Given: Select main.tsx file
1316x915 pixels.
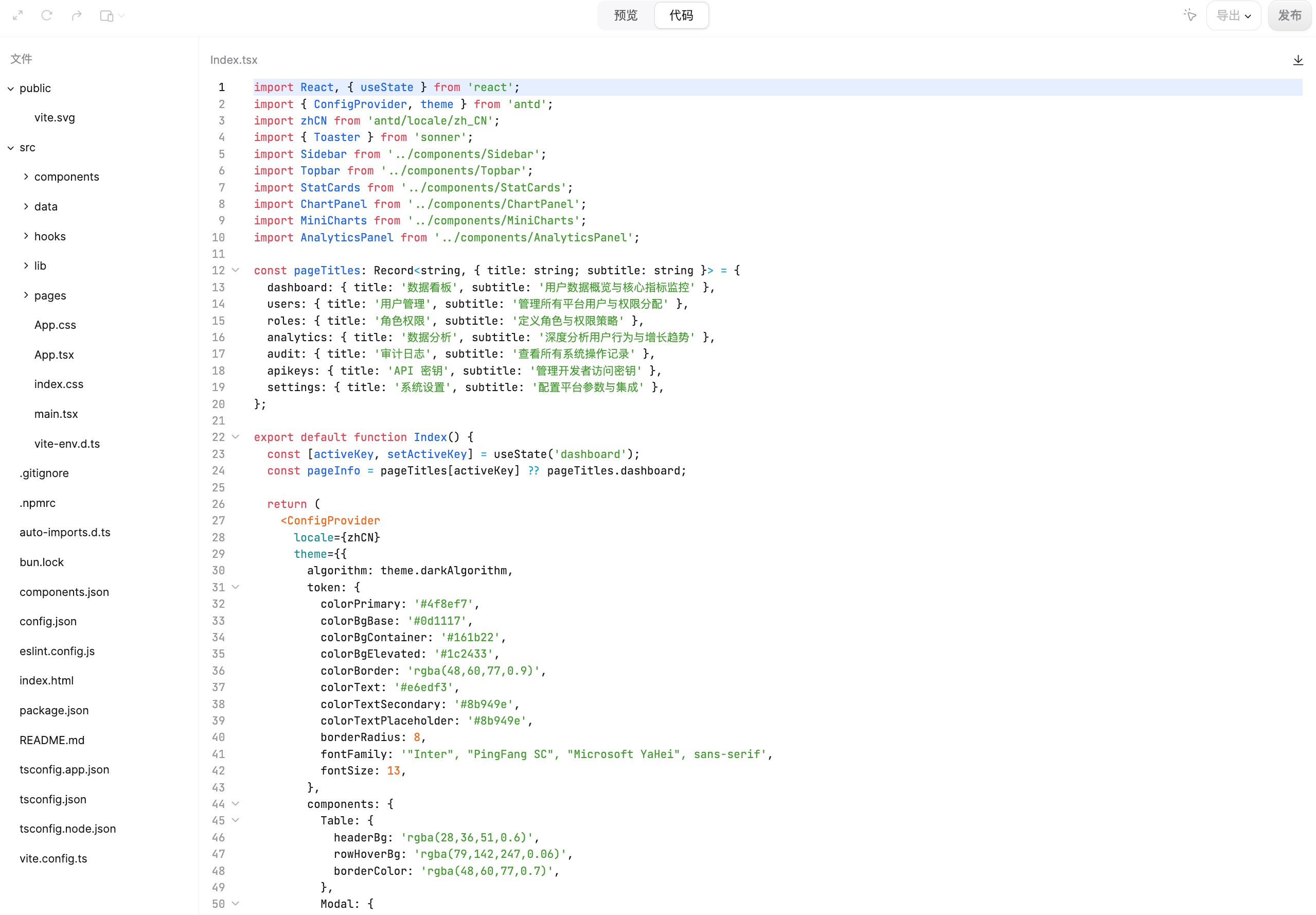Looking at the screenshot, I should (x=56, y=414).
